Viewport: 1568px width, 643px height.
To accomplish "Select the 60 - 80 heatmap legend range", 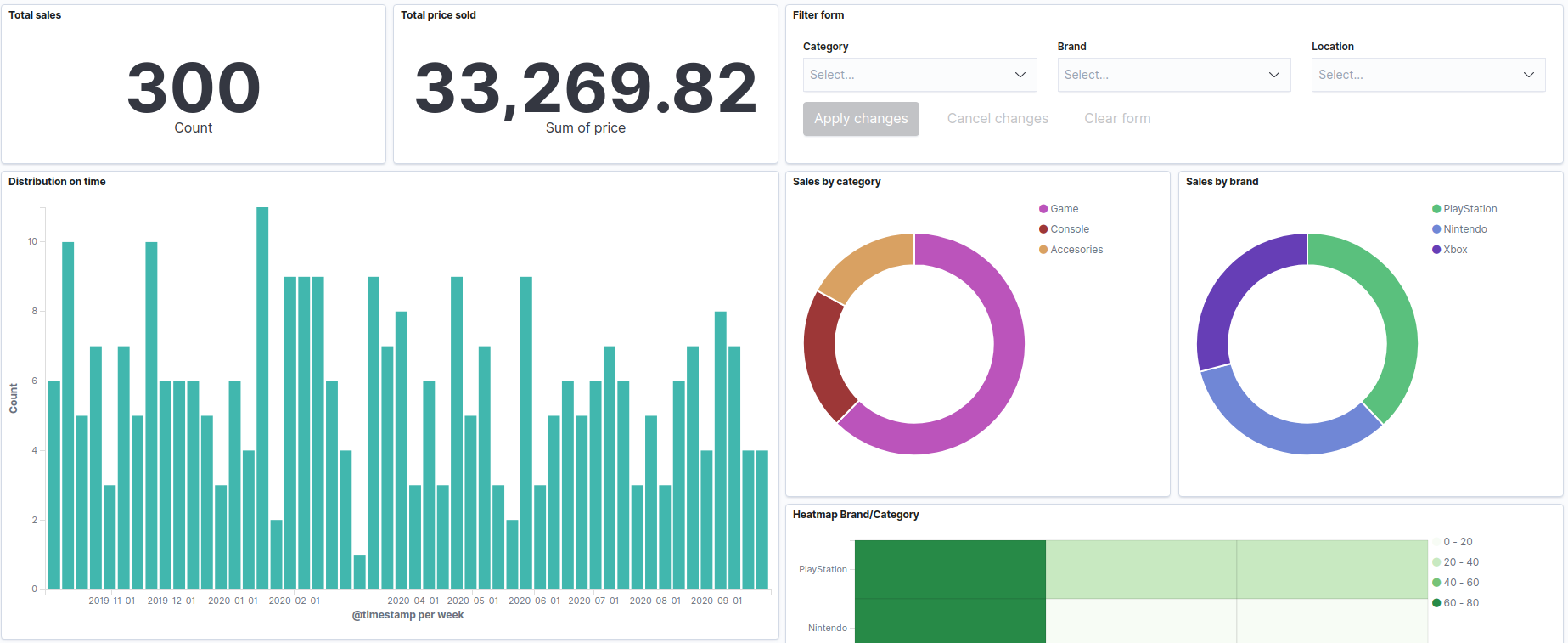I will tap(1455, 603).
